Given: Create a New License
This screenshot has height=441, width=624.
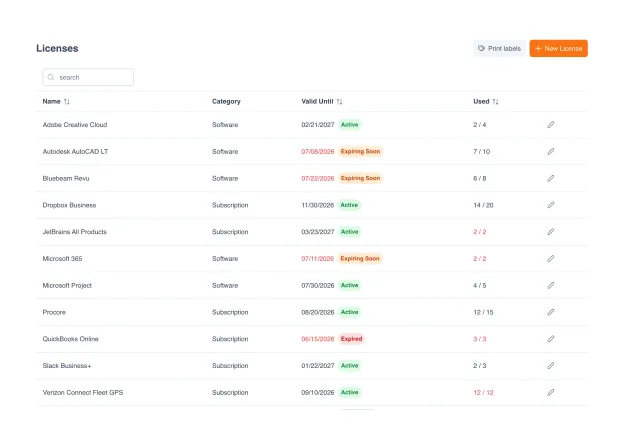Looking at the screenshot, I should tap(558, 49).
